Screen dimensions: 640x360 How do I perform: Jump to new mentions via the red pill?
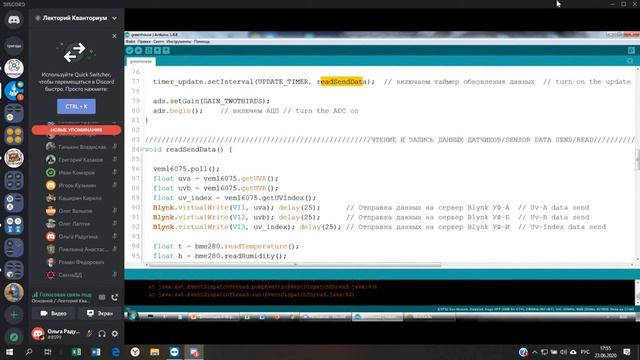pos(76,130)
